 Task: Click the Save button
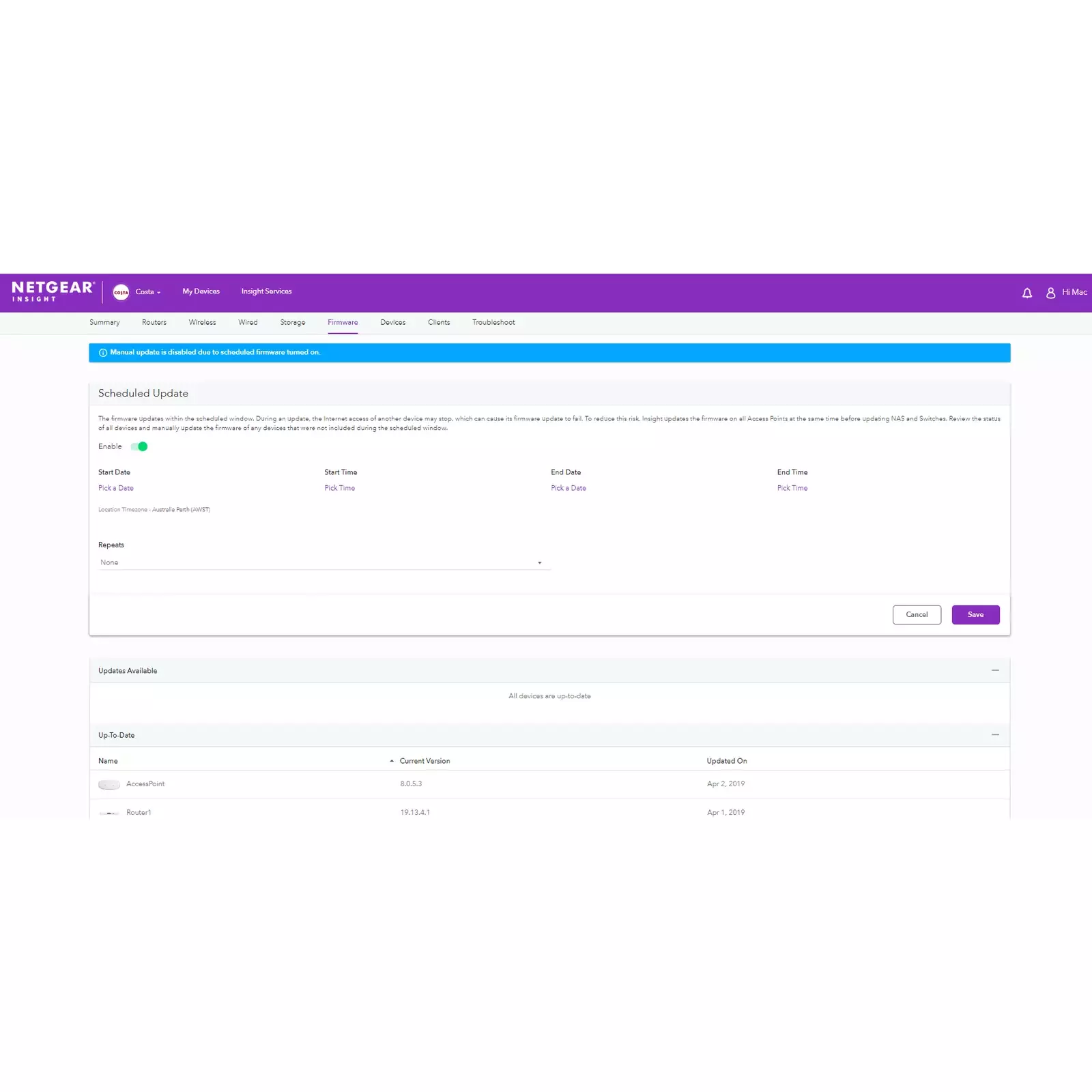tap(976, 615)
